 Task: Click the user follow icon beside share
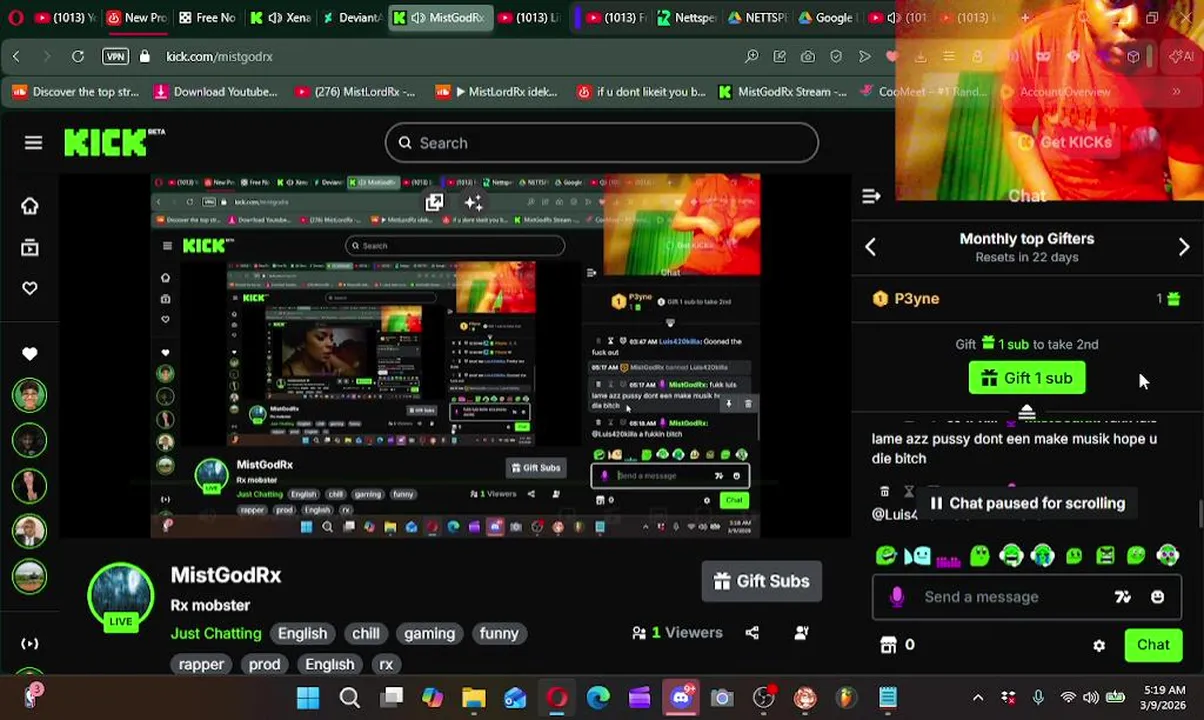(801, 633)
